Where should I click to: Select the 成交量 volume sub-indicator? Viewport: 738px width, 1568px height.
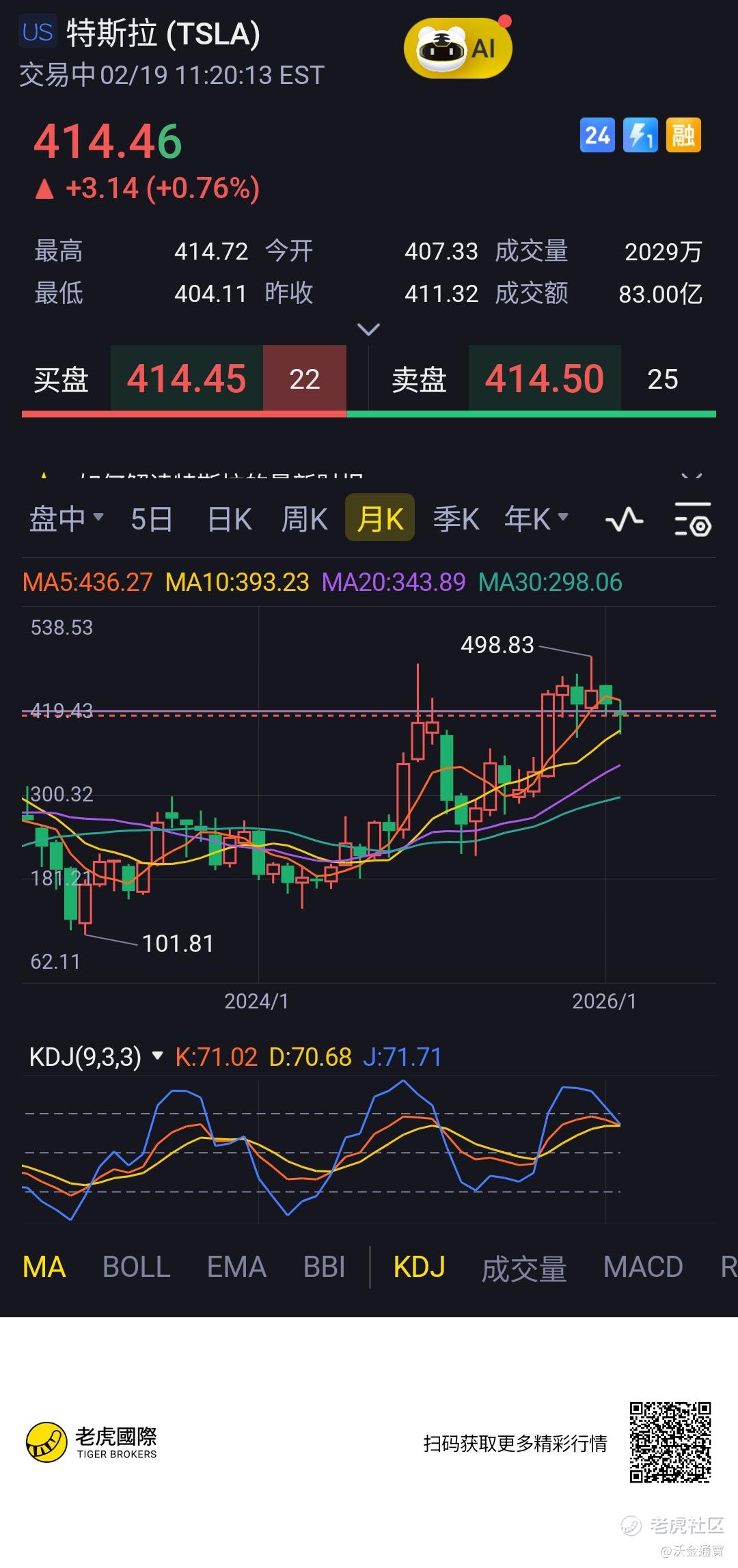tap(524, 1268)
